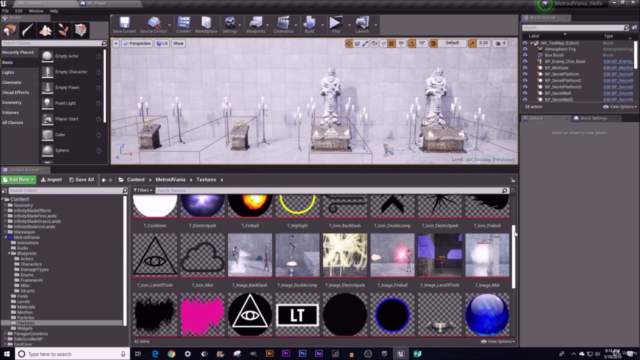The width and height of the screenshot is (640, 360).
Task: Open the Window menu
Action: [x=36, y=11]
